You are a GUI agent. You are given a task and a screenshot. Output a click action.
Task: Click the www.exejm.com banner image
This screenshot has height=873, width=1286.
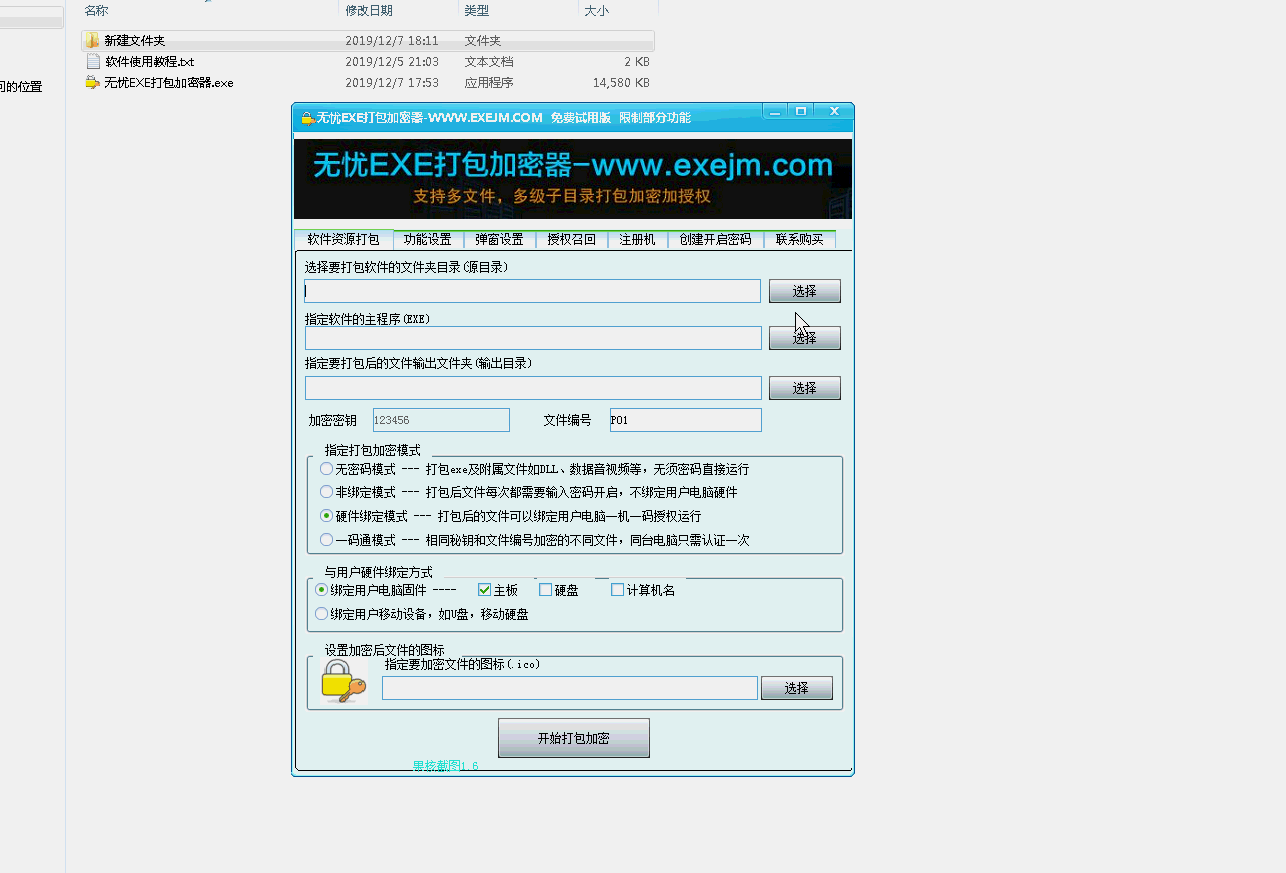click(x=572, y=178)
